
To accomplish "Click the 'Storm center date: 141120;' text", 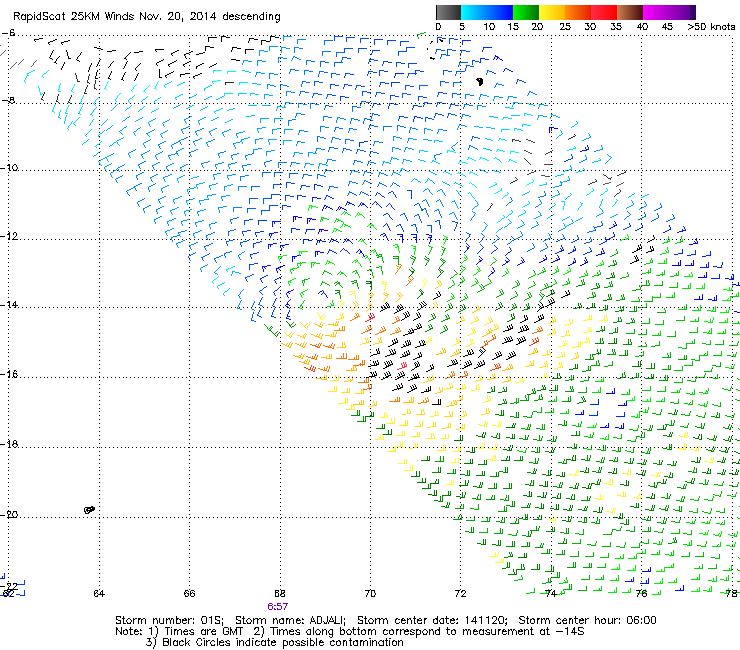I will 432,620.
